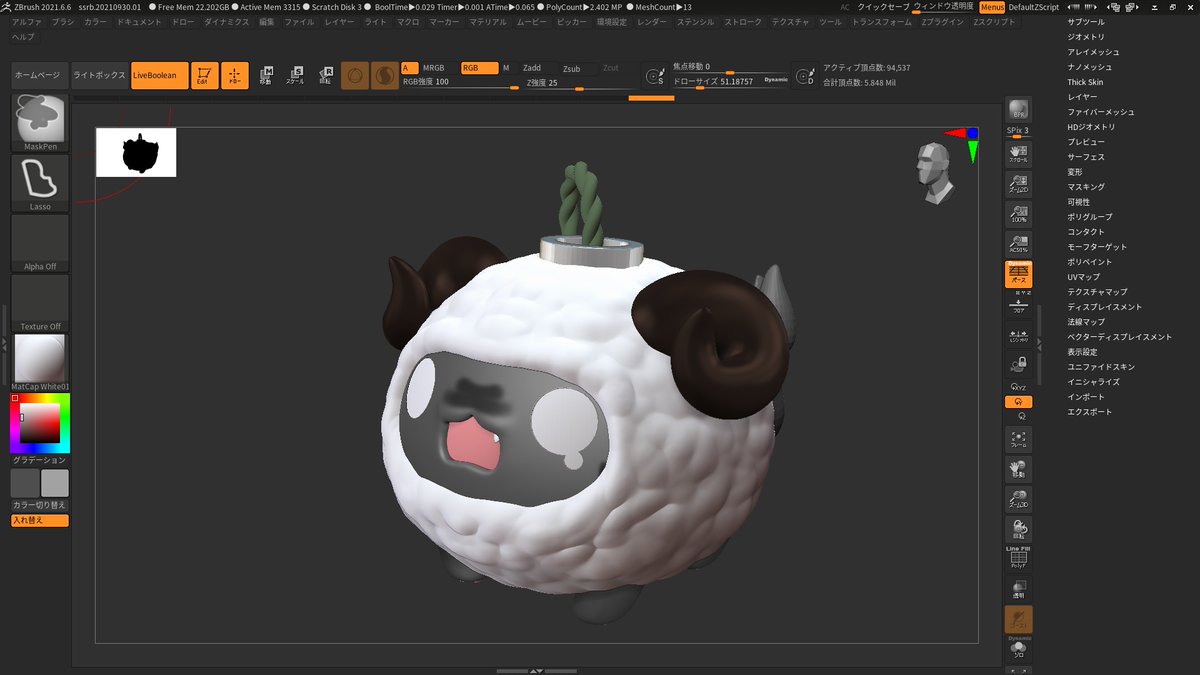Open the Alpha (アルファ) menu
Image resolution: width=1200 pixels, height=675 pixels.
click(27, 21)
